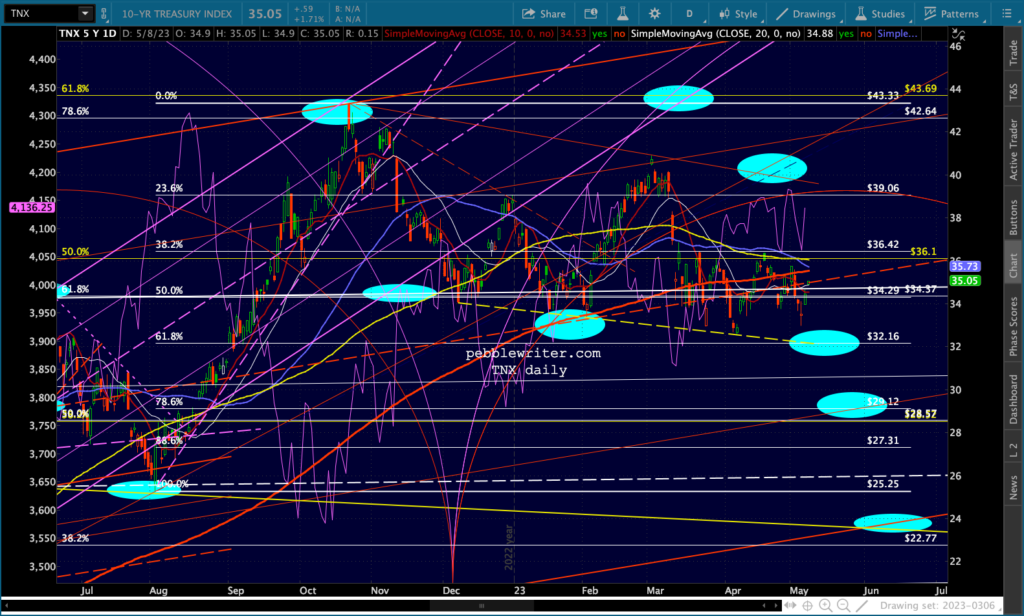Select the Chart sidebar tab
This screenshot has width=1024, height=616.
point(1013,265)
